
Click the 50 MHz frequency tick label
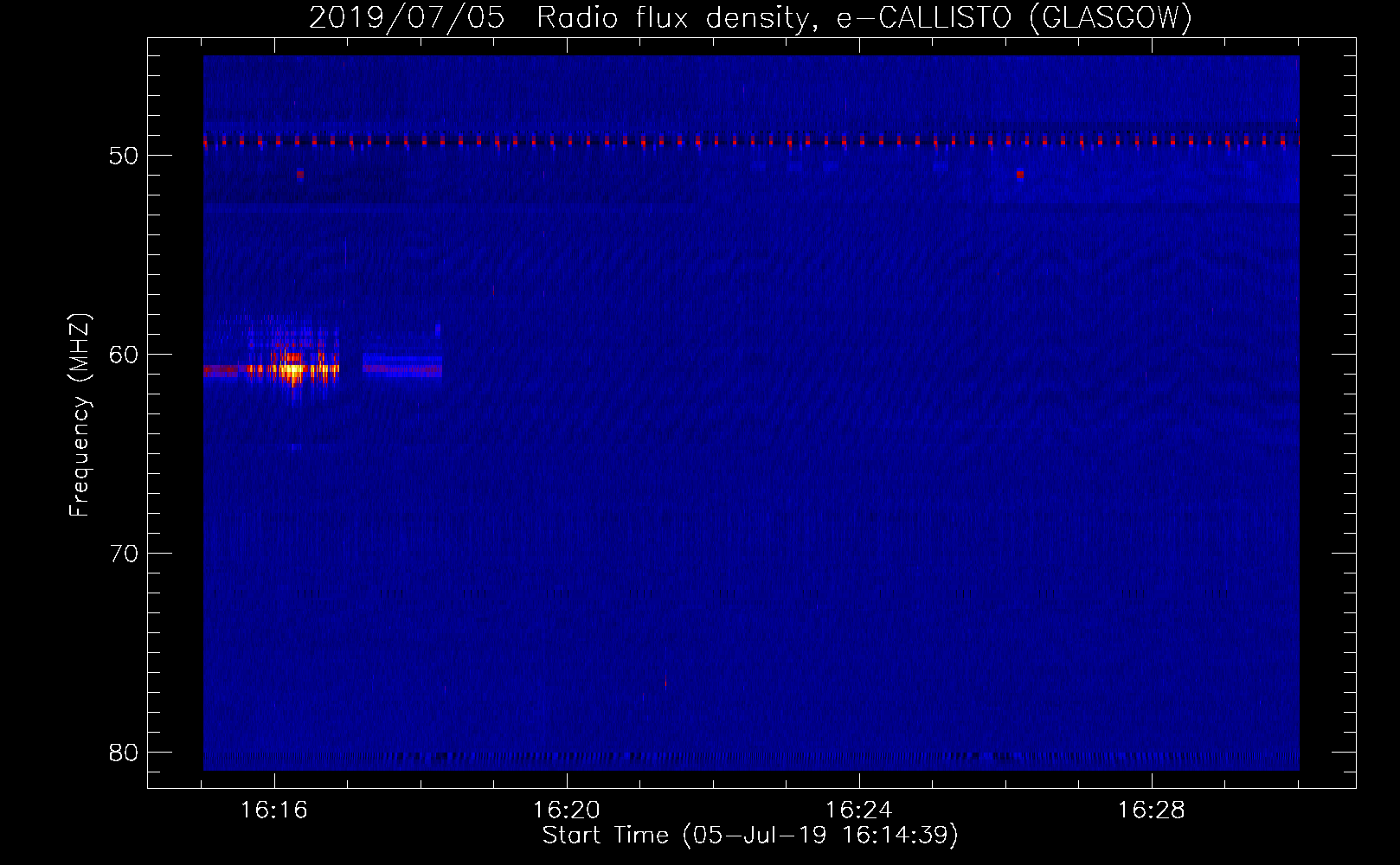(124, 156)
